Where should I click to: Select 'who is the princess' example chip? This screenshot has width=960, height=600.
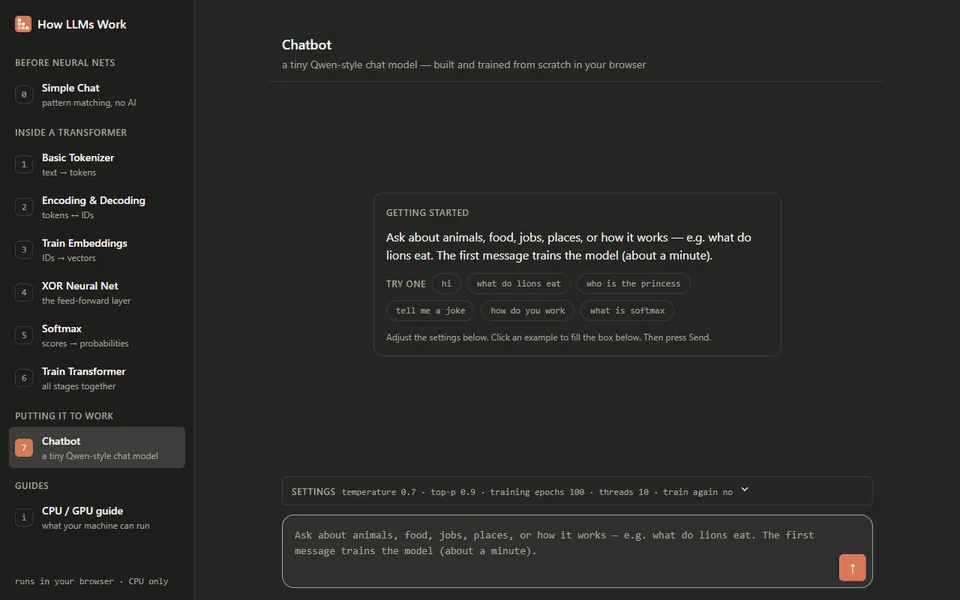pyautogui.click(x=633, y=283)
